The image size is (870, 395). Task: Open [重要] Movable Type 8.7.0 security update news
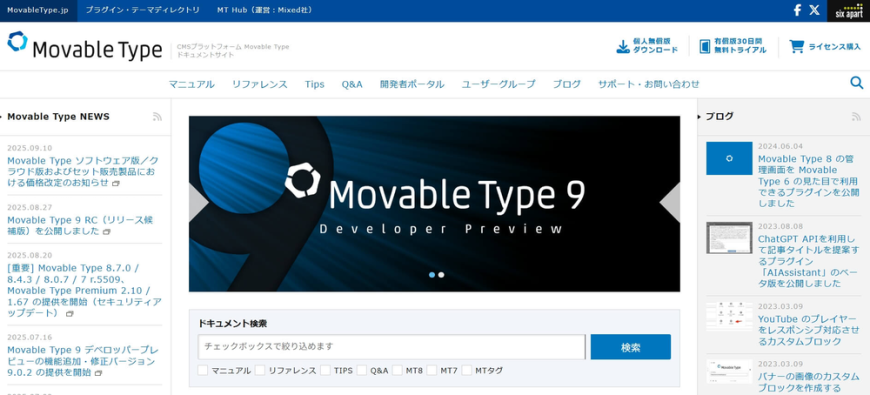coord(84,291)
